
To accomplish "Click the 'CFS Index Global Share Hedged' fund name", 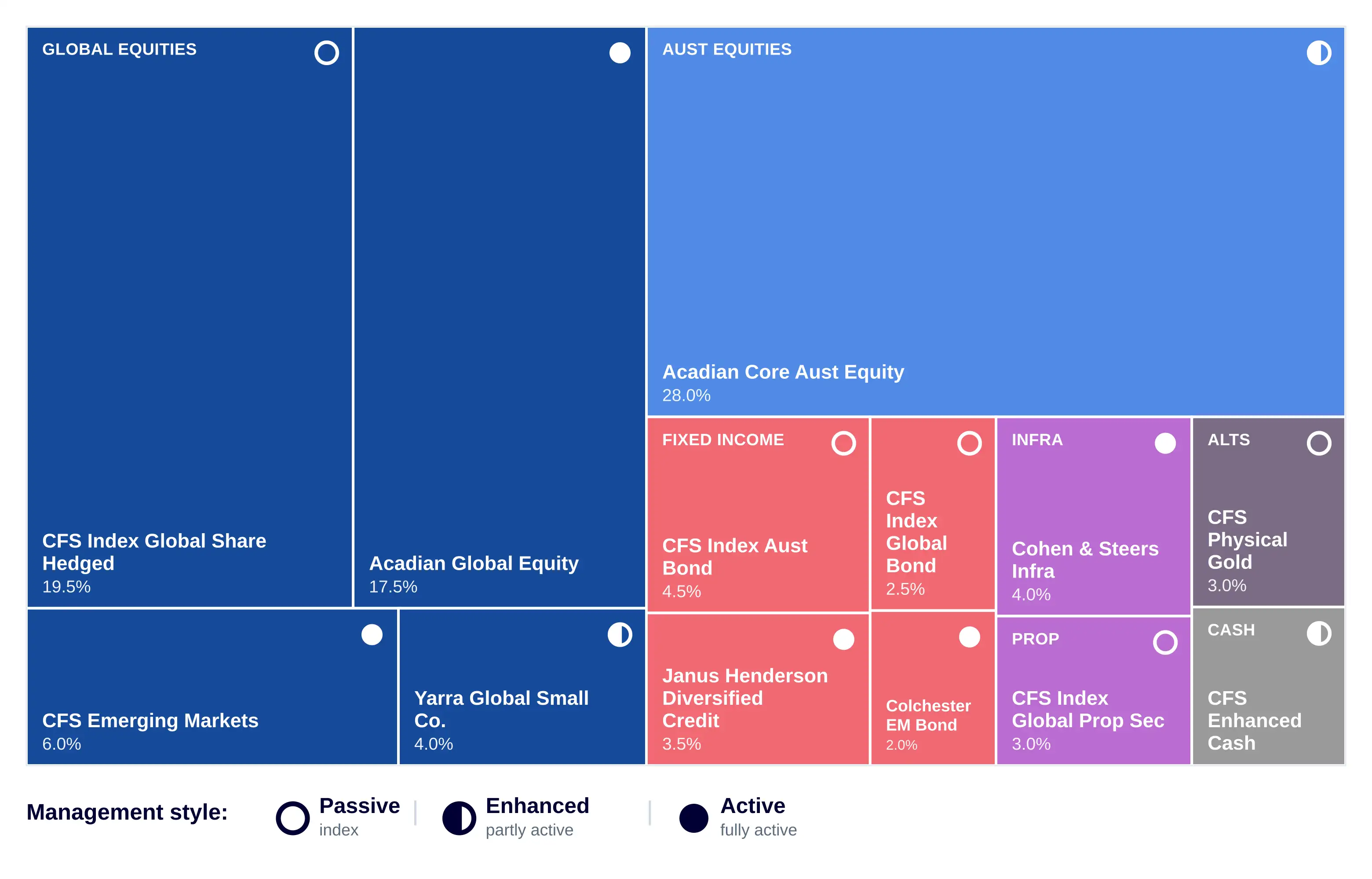I will coord(154,552).
